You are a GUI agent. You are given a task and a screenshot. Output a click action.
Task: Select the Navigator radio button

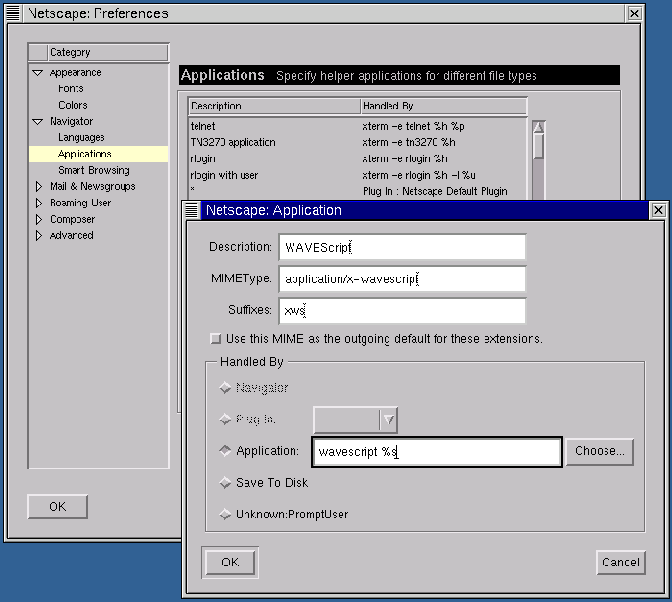tap(225, 388)
